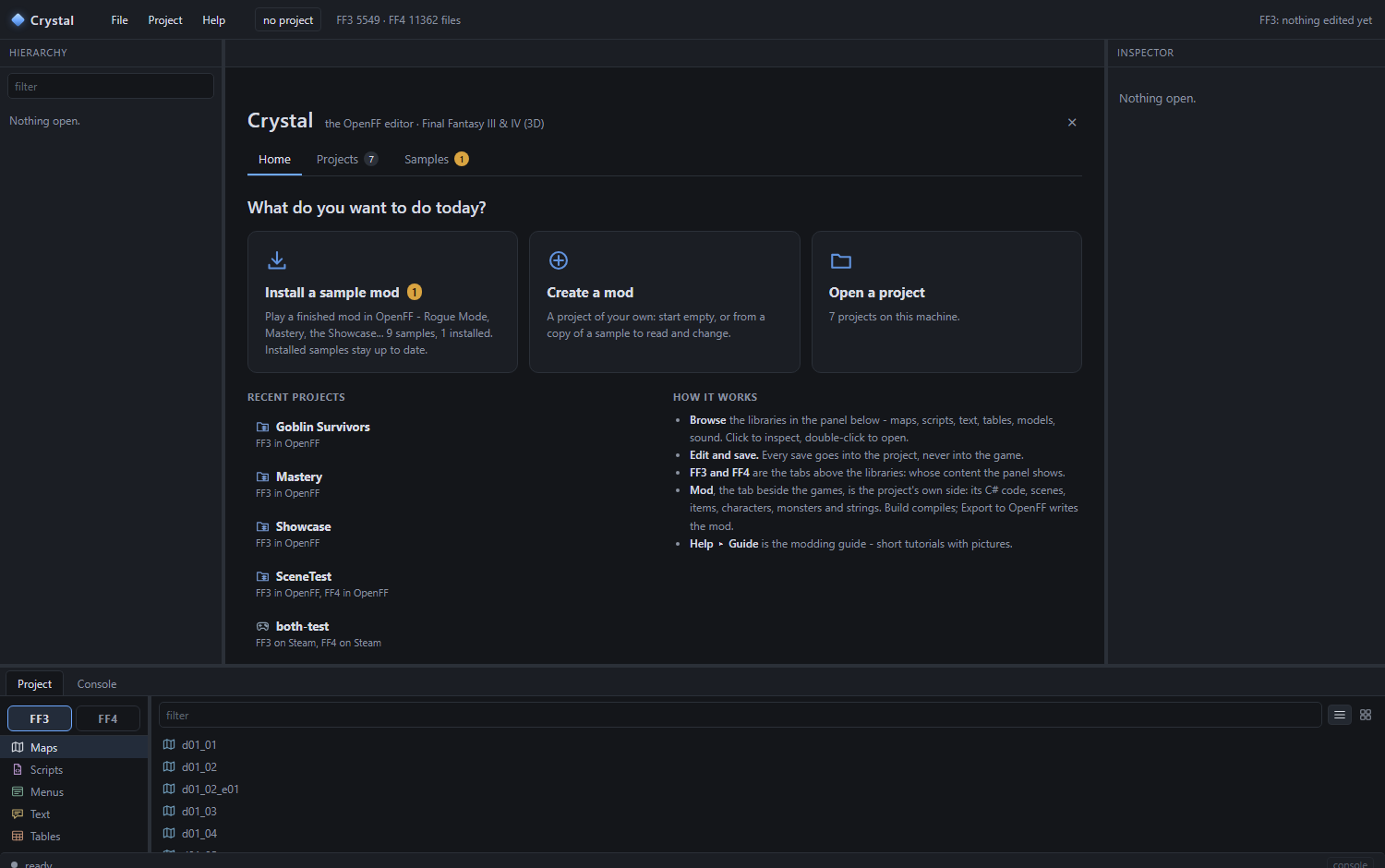Click the download icon on Install a sample mod
1385x868 pixels.
[x=277, y=260]
